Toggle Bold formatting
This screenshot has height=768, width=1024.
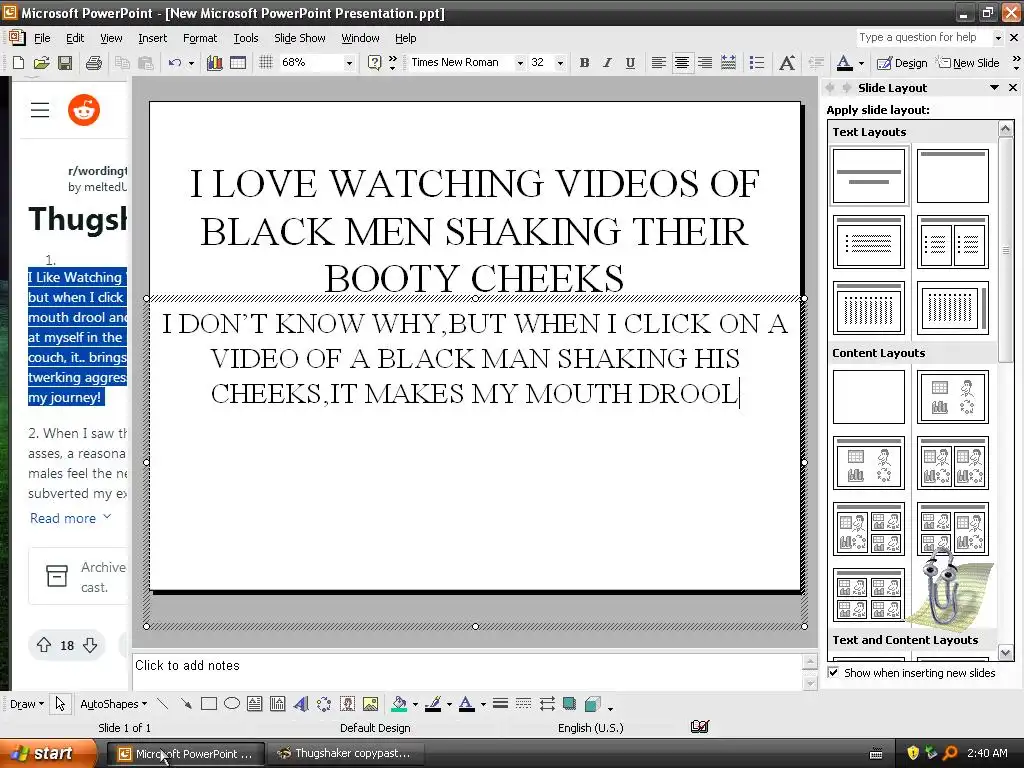point(584,63)
